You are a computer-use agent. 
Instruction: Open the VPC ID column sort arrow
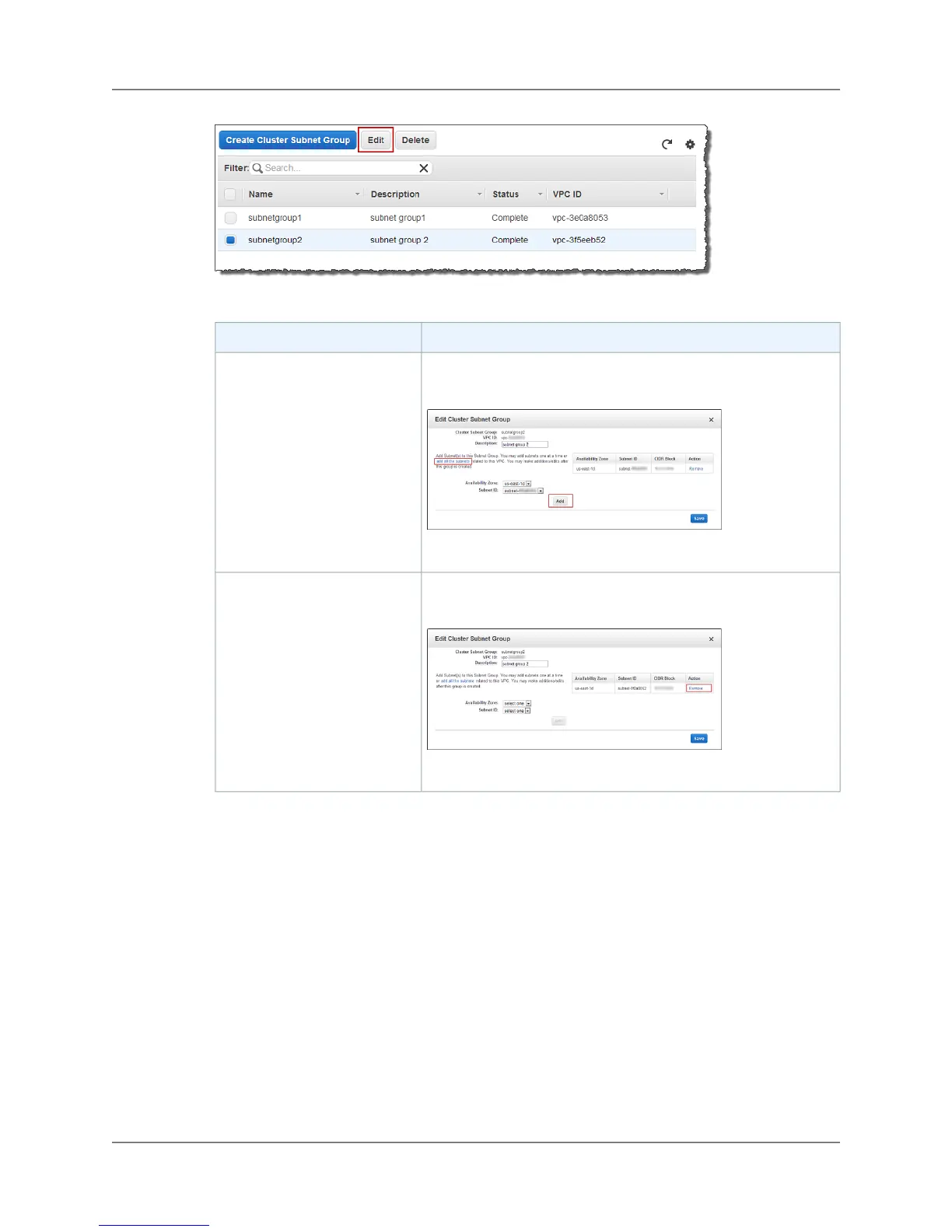click(662, 194)
